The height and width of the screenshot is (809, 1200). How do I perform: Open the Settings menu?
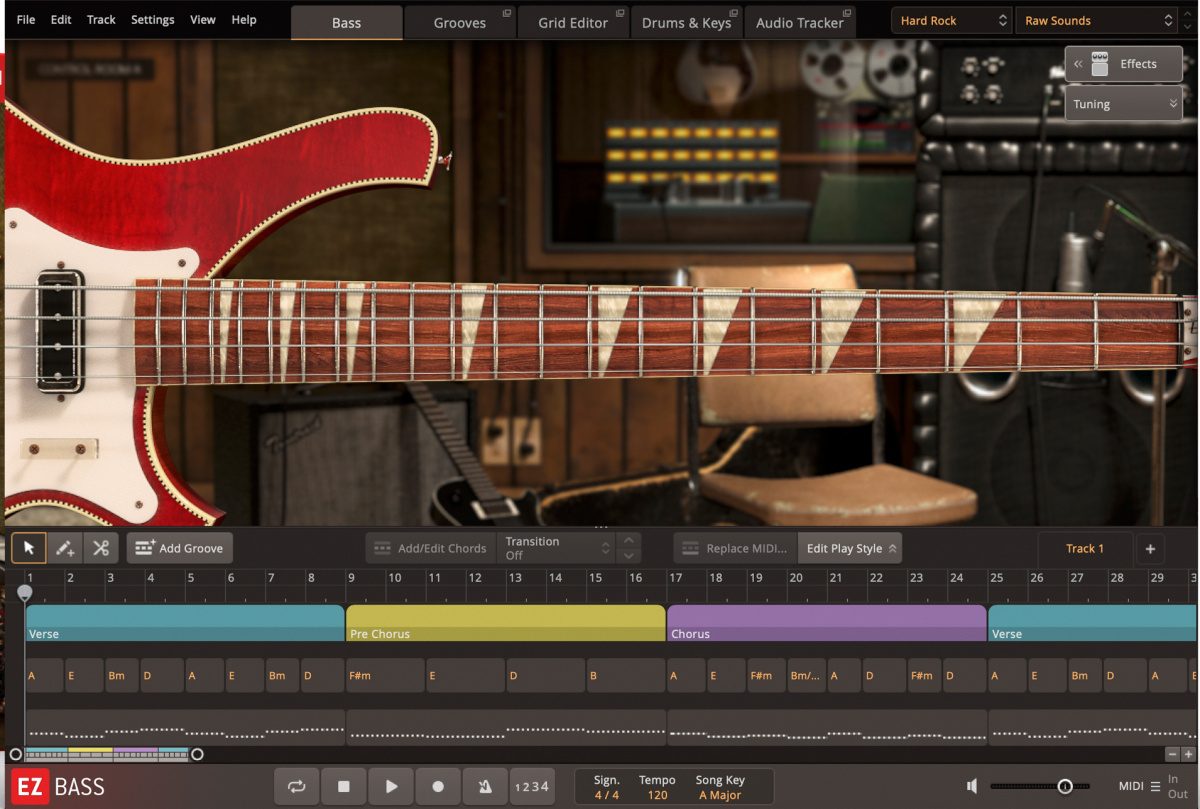[x=152, y=19]
